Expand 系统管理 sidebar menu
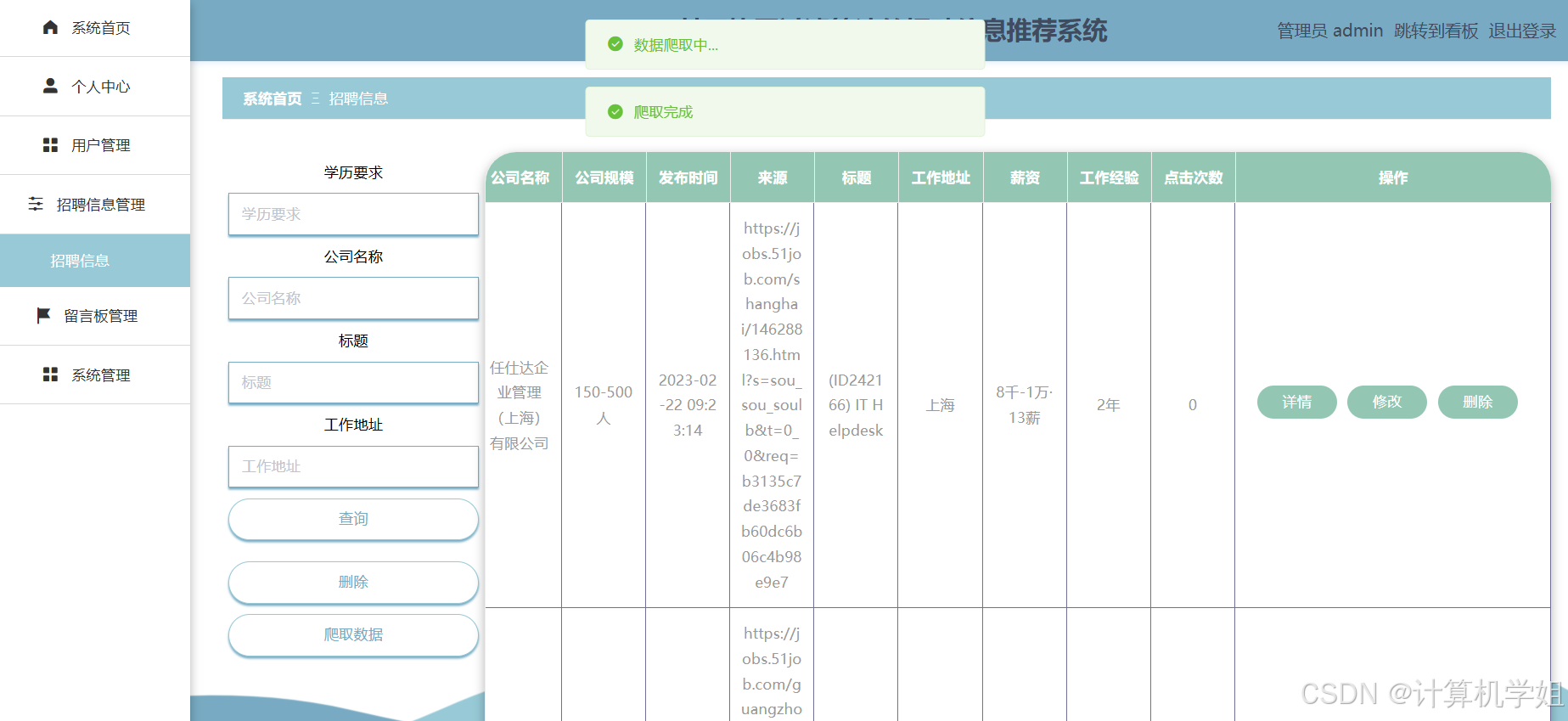Viewport: 1568px width, 721px height. pyautogui.click(x=95, y=375)
